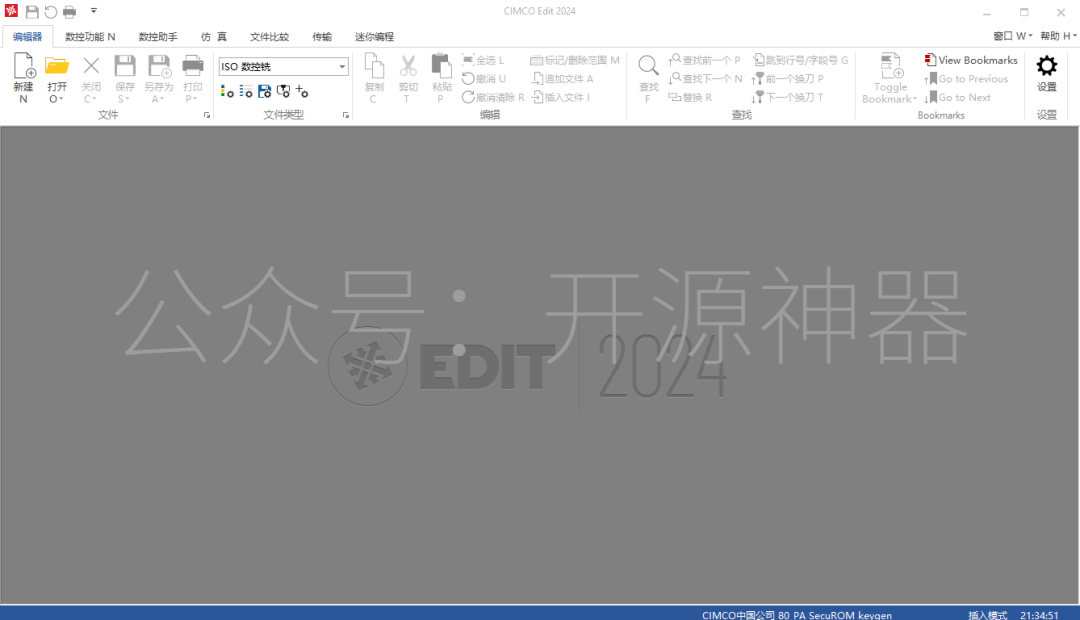Click 插入模式 in status bar
The width and height of the screenshot is (1080, 620).
tap(988, 615)
